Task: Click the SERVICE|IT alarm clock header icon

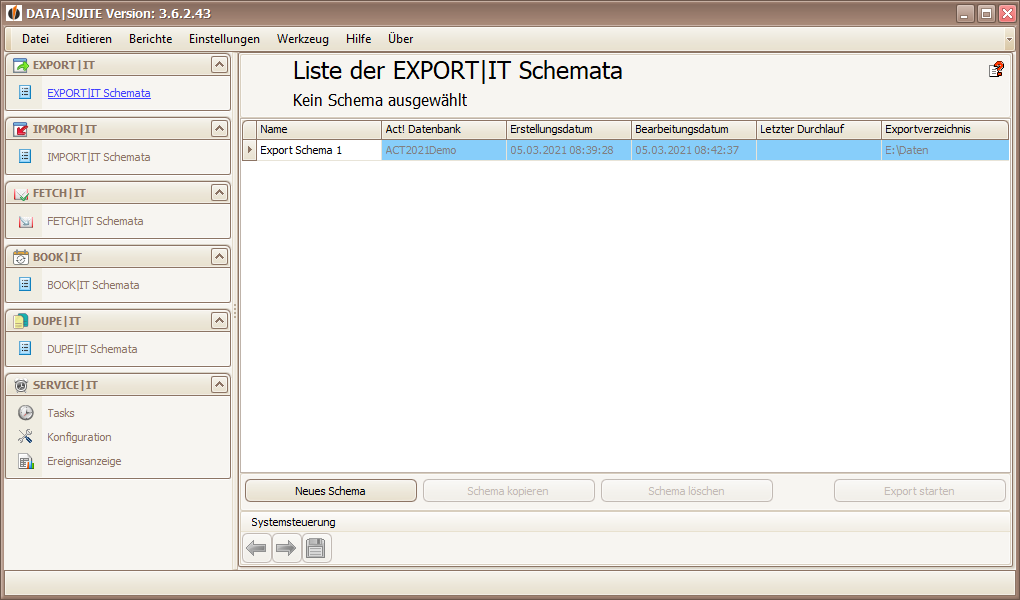Action: tap(21, 385)
